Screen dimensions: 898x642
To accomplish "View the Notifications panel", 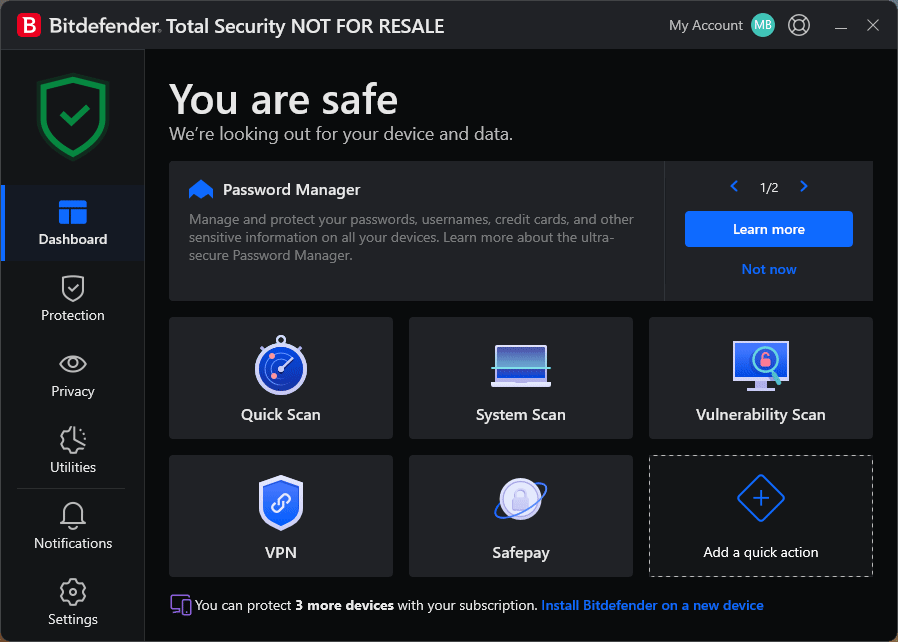I will pos(73,527).
